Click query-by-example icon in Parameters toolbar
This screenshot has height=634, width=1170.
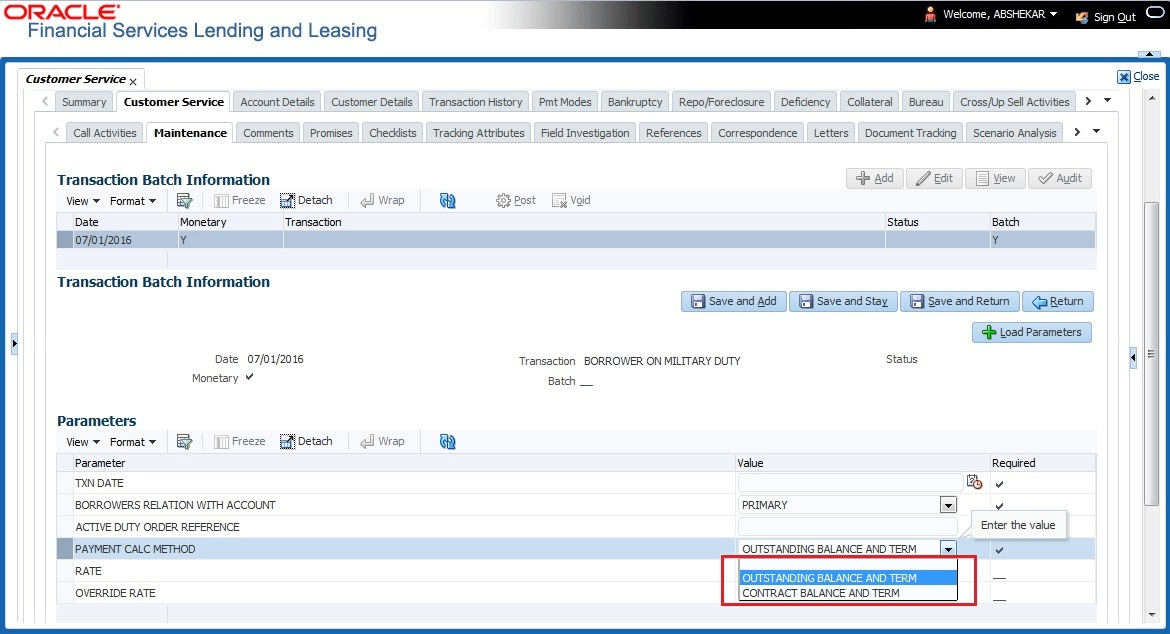pyautogui.click(x=184, y=442)
